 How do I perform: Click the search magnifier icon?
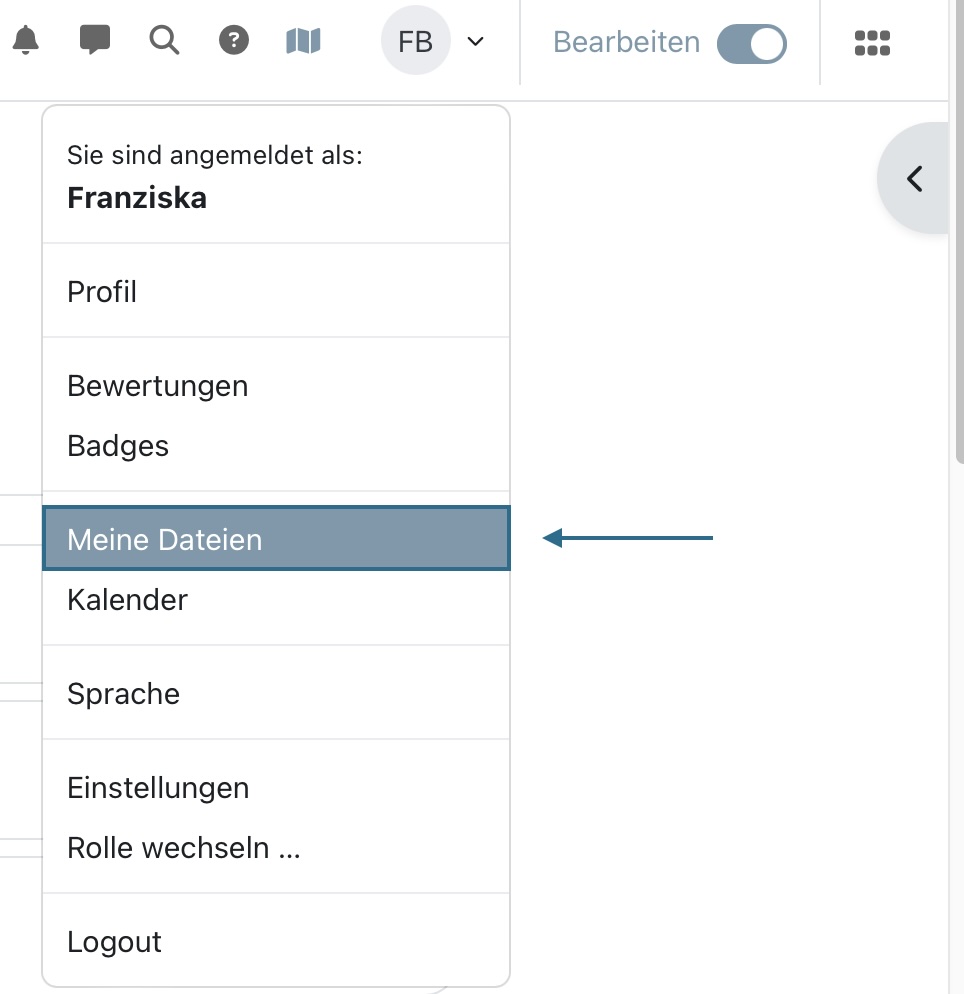164,41
